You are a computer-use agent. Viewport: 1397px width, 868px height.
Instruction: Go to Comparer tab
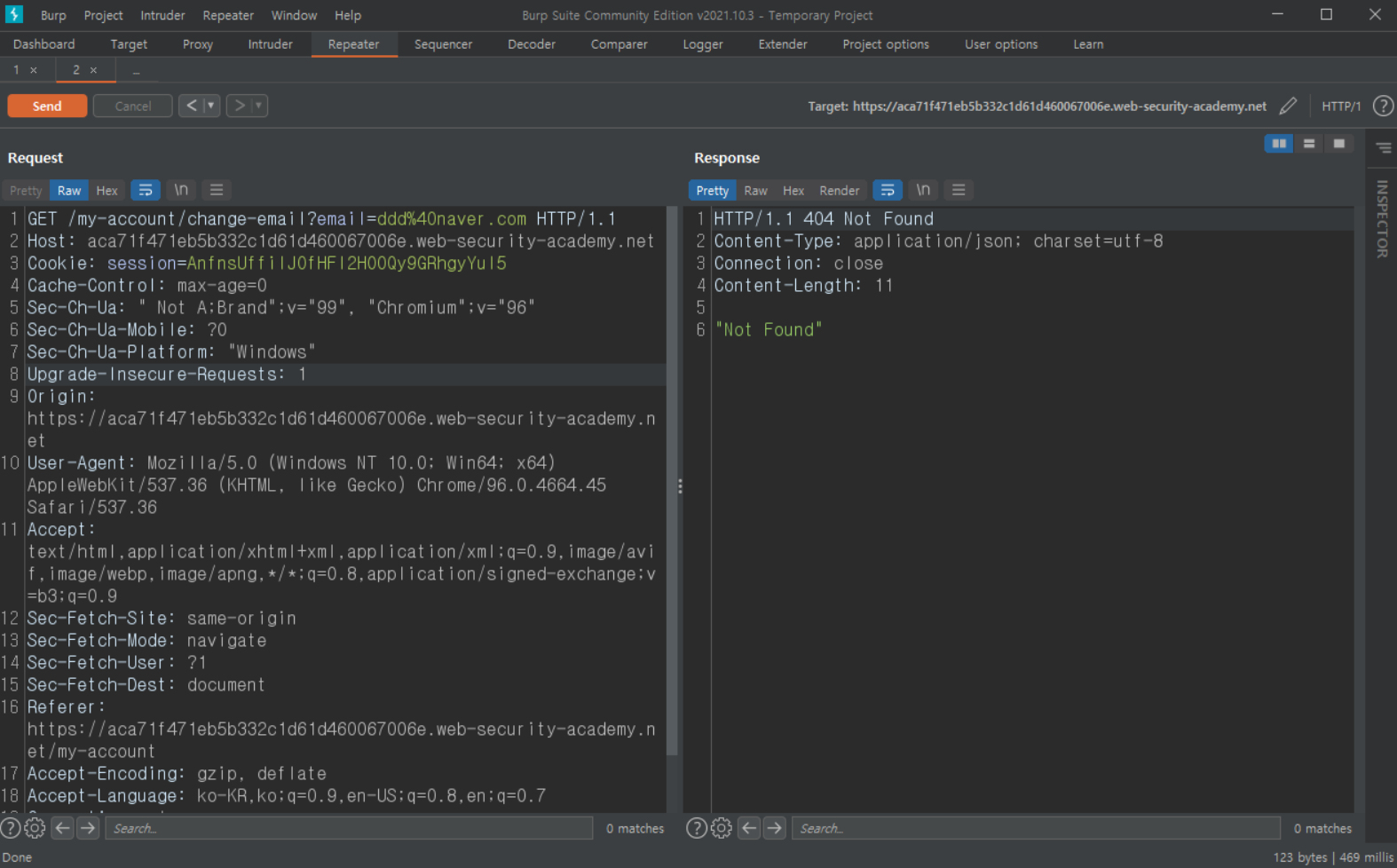[x=619, y=44]
